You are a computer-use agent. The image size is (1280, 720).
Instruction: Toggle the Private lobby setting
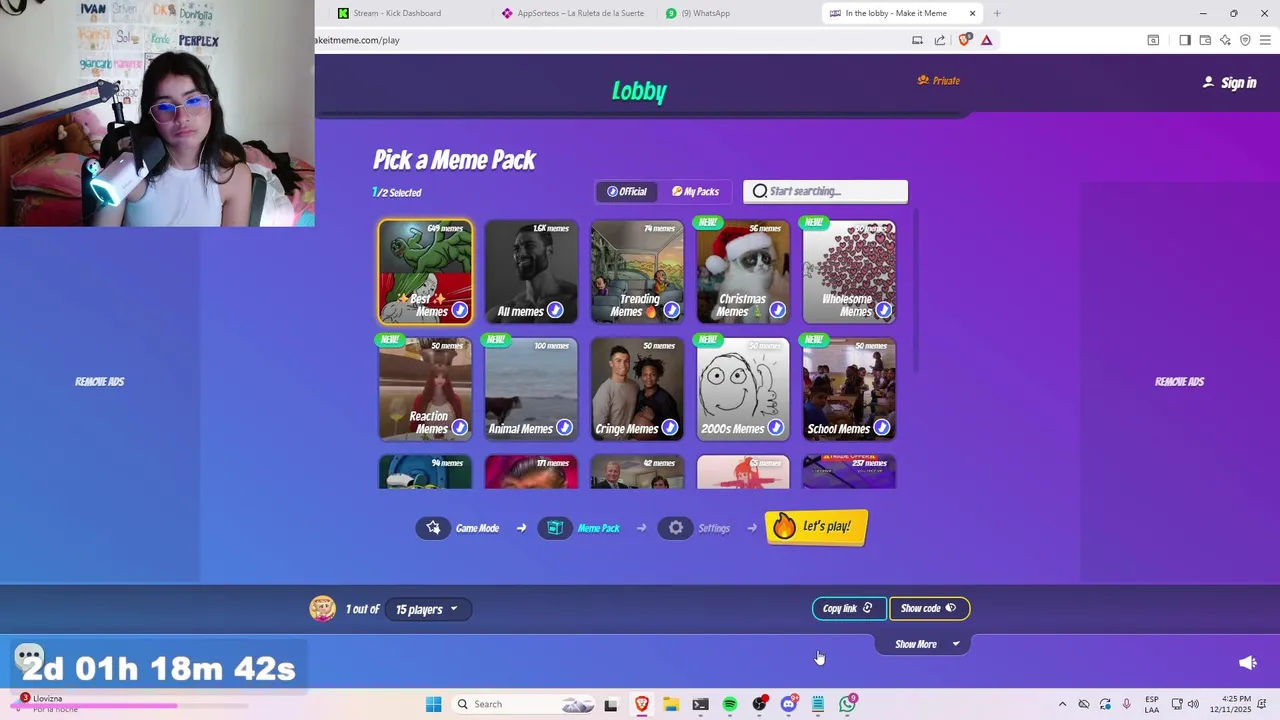[x=938, y=81]
